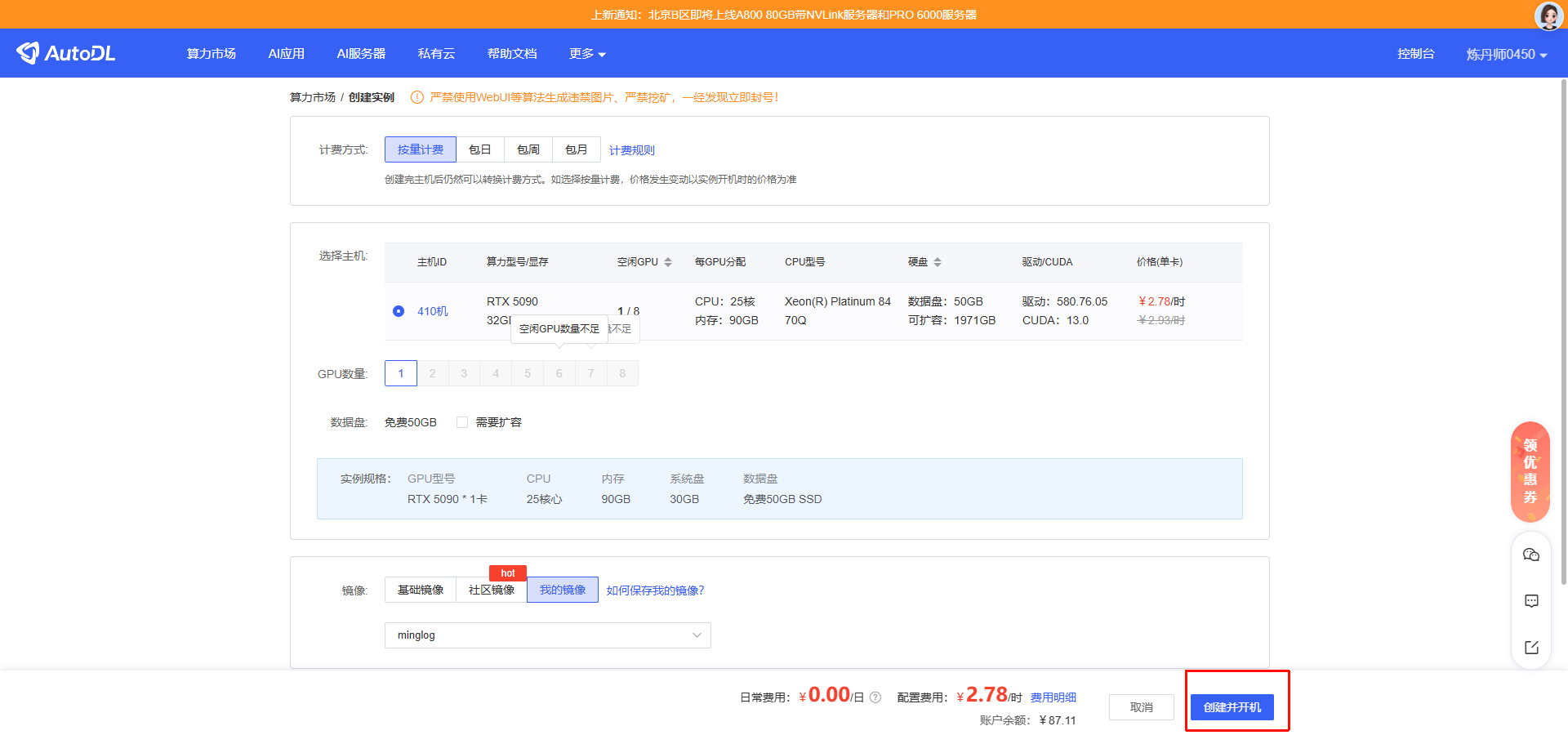This screenshot has width=1568, height=744.
Task: Click the page vertical scrollbar
Action: click(x=1563, y=327)
